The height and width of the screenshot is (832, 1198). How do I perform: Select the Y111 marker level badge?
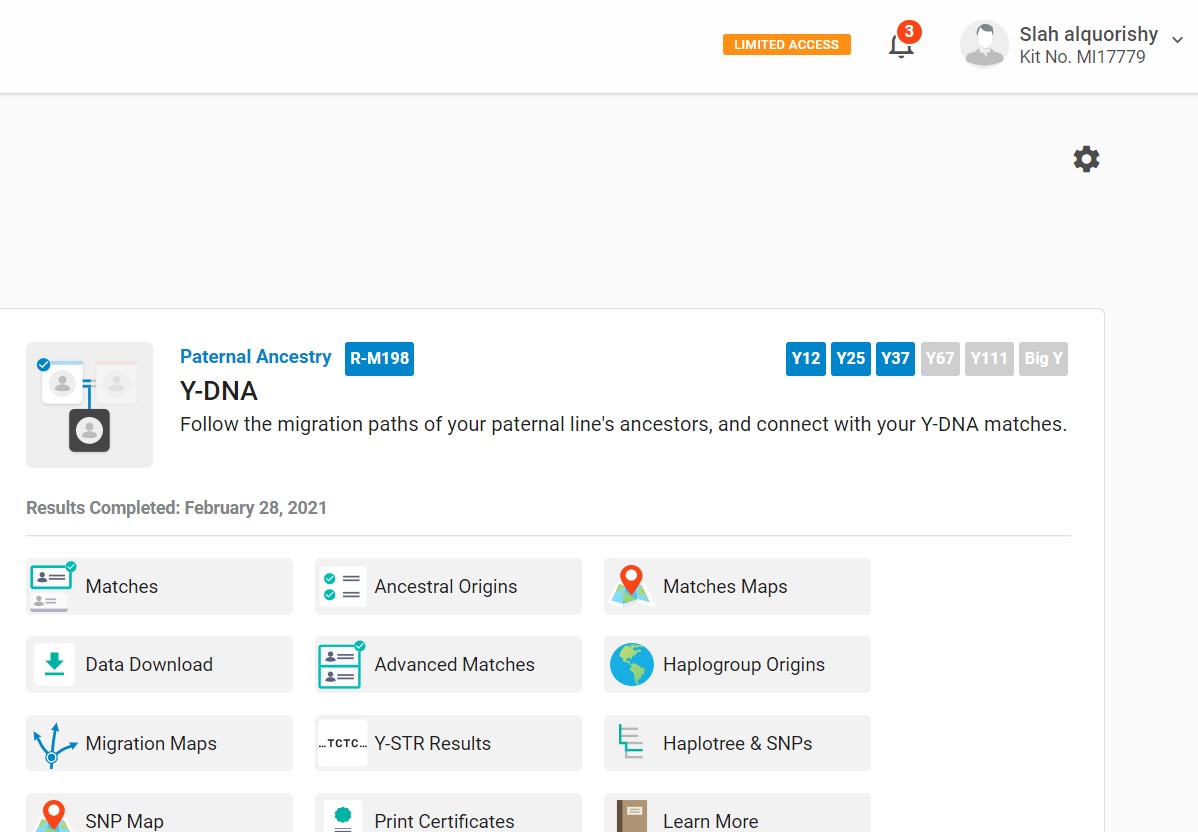pyautogui.click(x=989, y=358)
